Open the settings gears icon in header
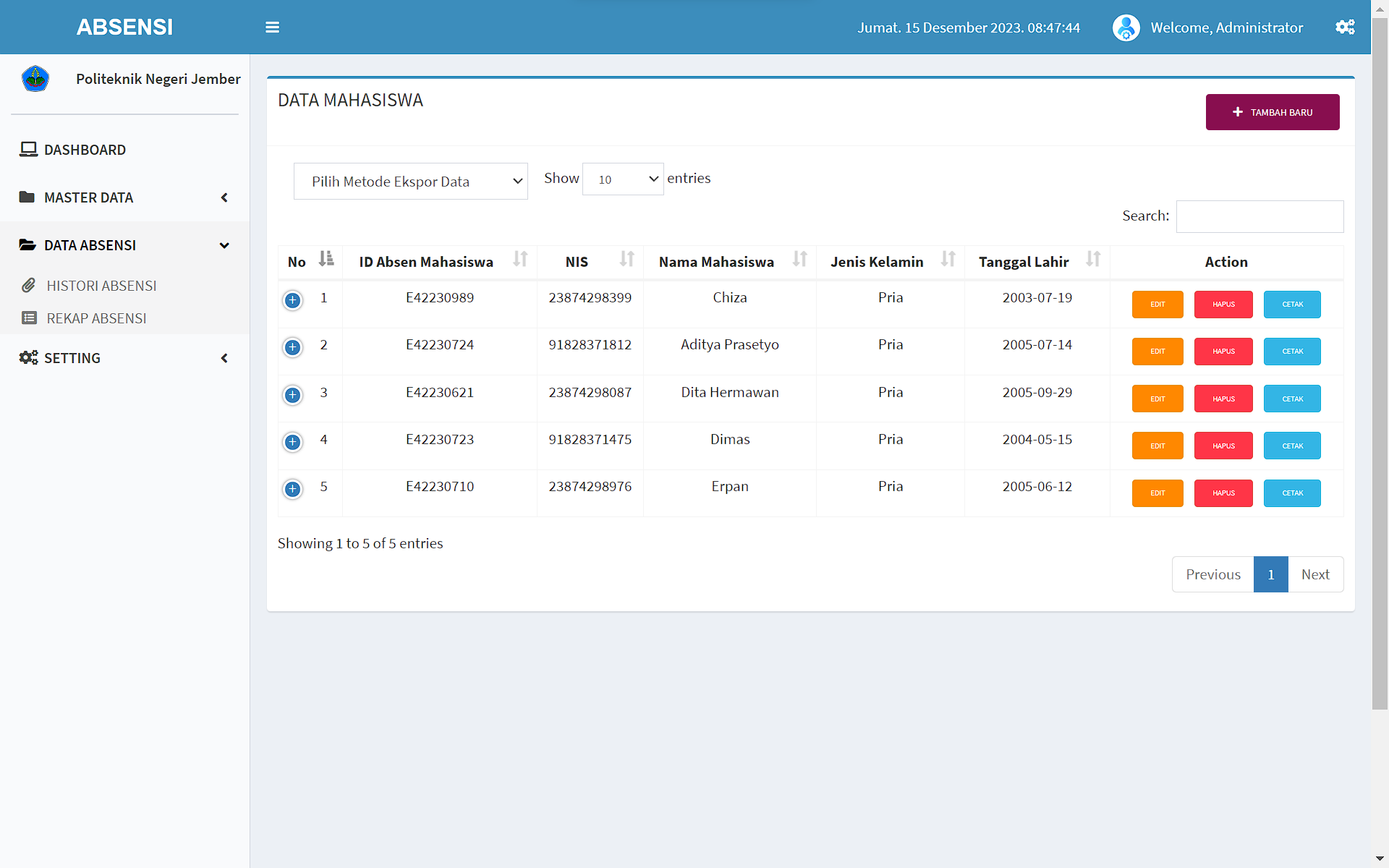The width and height of the screenshot is (1389, 868). (1345, 27)
